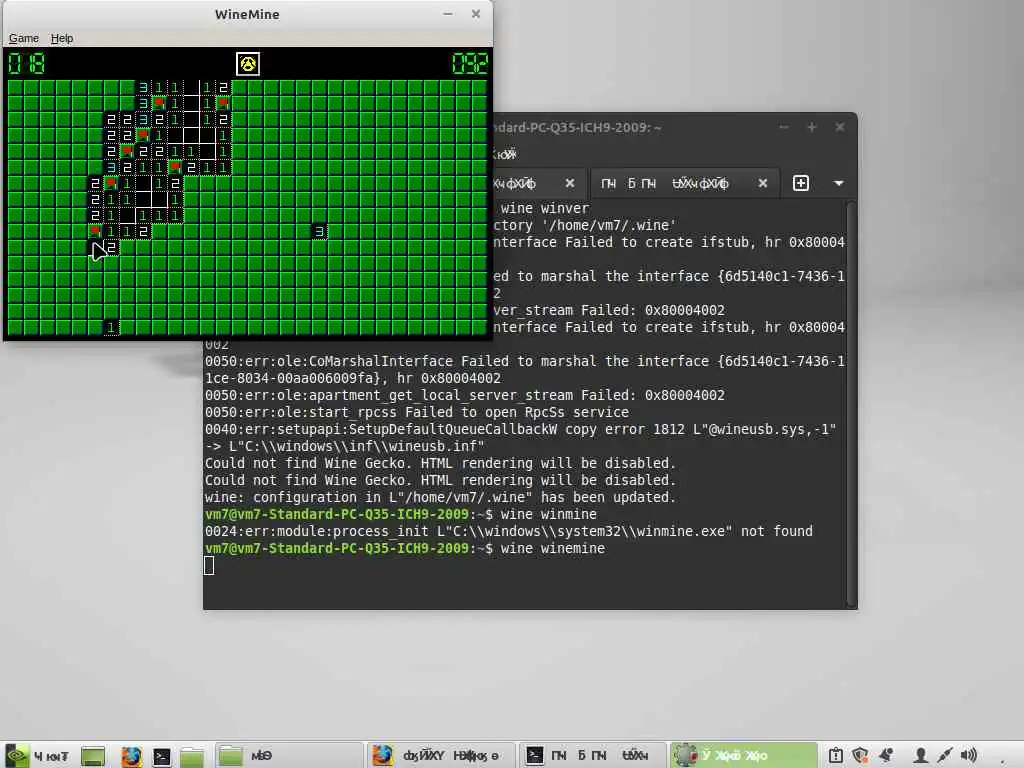
Task: Close the second terminal tab
Action: click(762, 184)
